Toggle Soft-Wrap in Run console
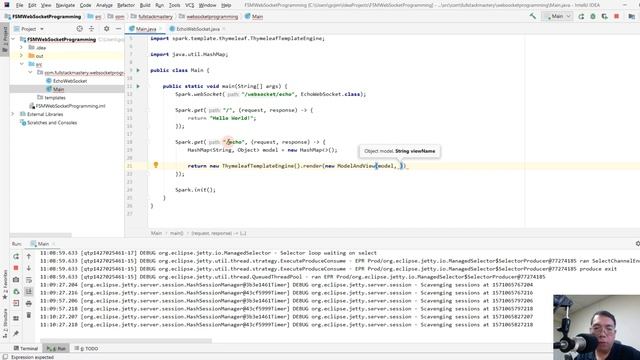Screen dimensions: 640x360 (x=29, y=280)
